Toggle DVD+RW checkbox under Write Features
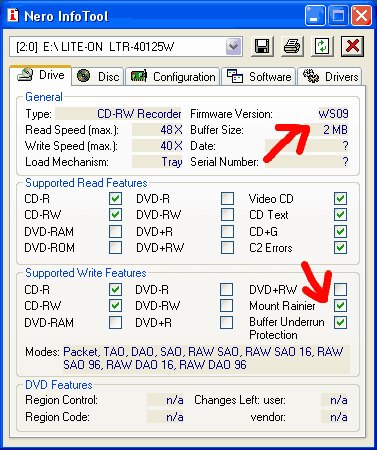The height and width of the screenshot is (450, 377). (340, 289)
